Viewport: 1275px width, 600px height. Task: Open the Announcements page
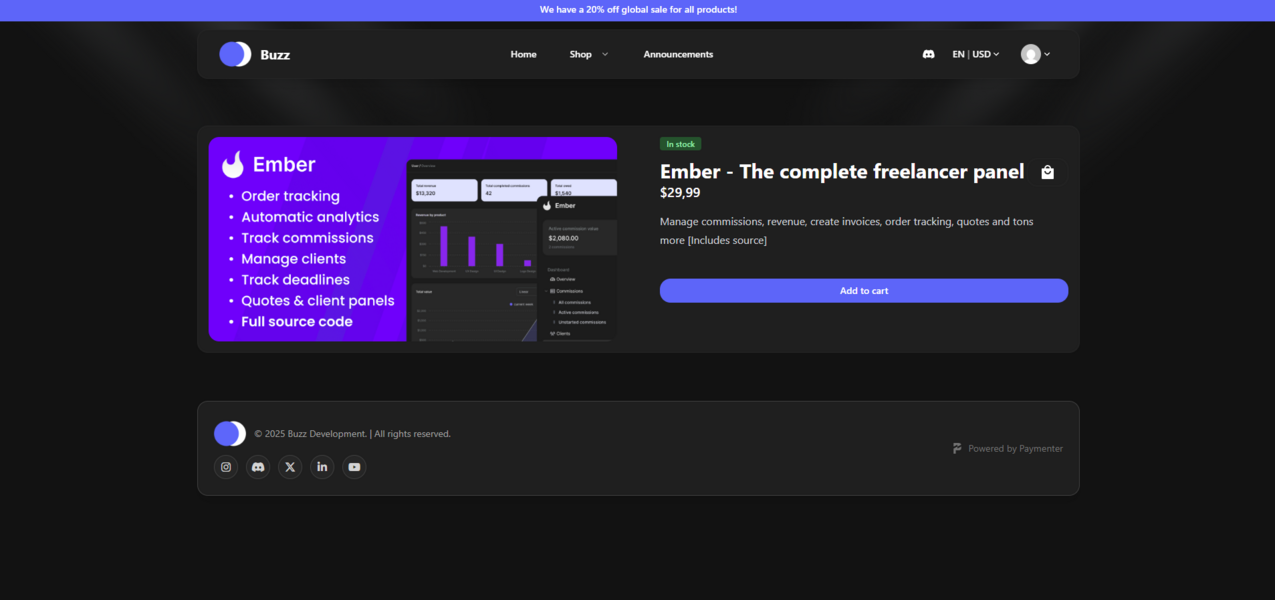click(x=678, y=54)
